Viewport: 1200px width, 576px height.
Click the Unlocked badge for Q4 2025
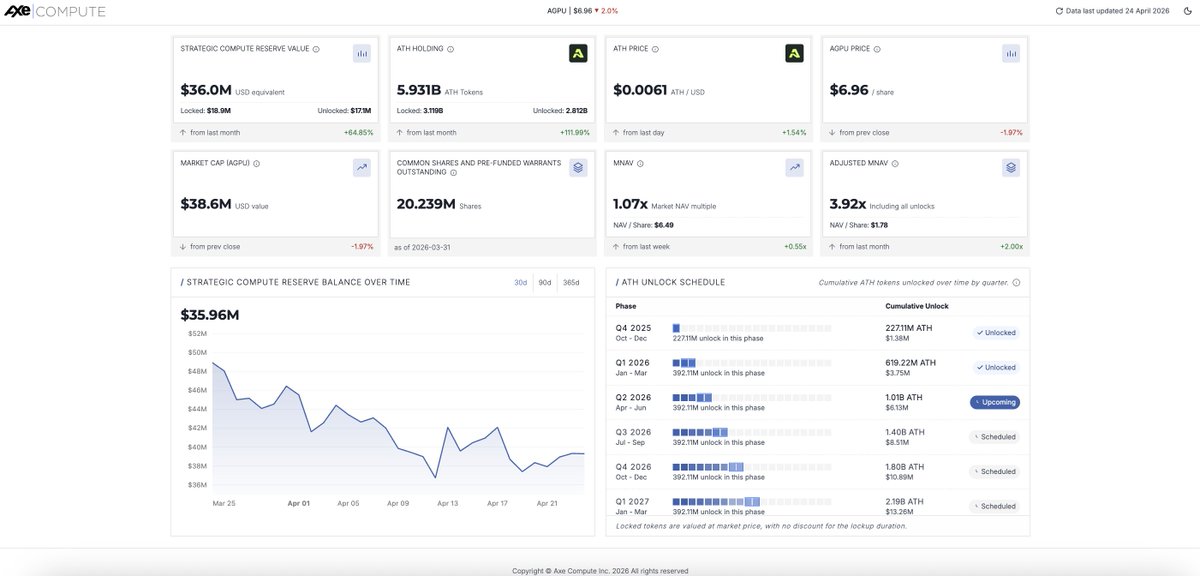(995, 333)
